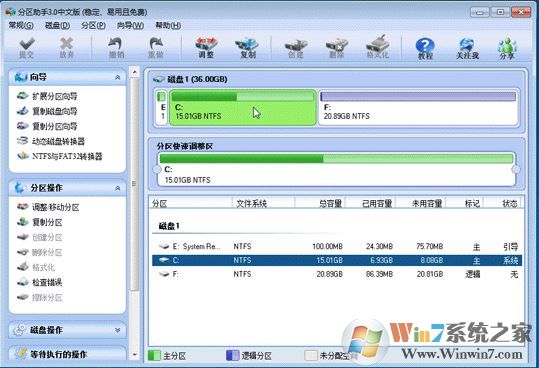Sort by 状态 column header

(503, 203)
